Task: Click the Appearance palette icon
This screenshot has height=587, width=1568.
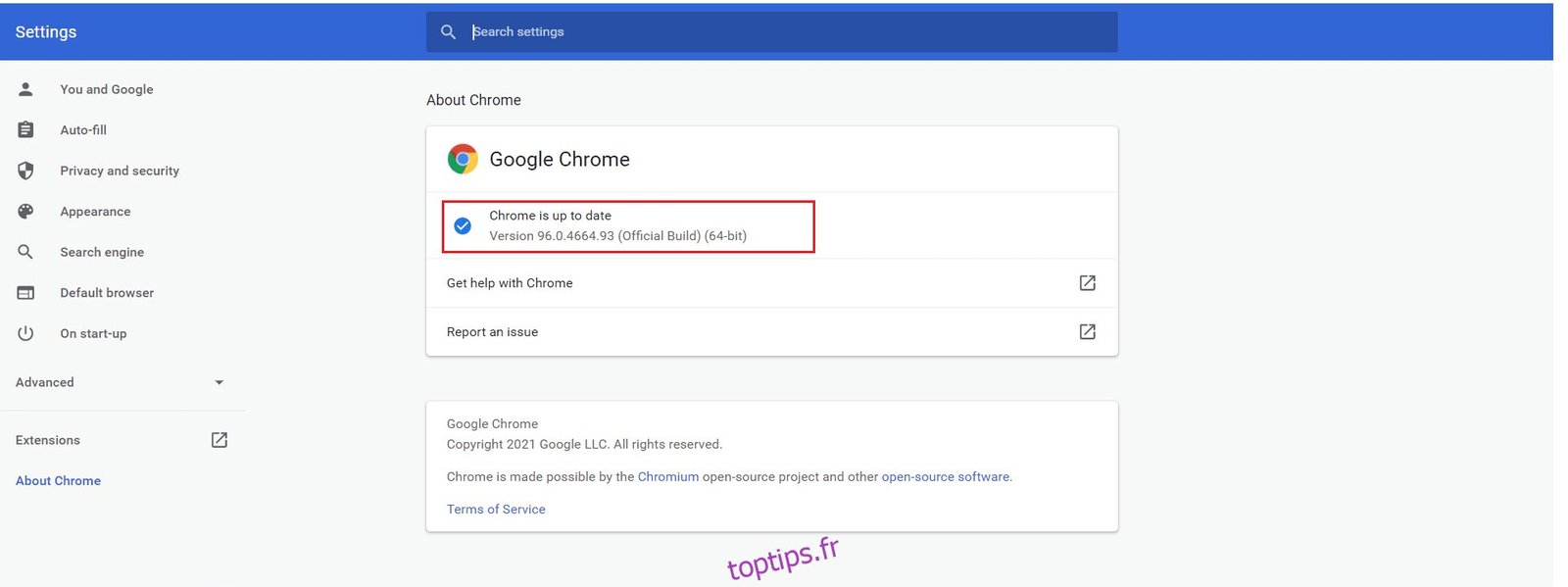Action: tap(25, 212)
